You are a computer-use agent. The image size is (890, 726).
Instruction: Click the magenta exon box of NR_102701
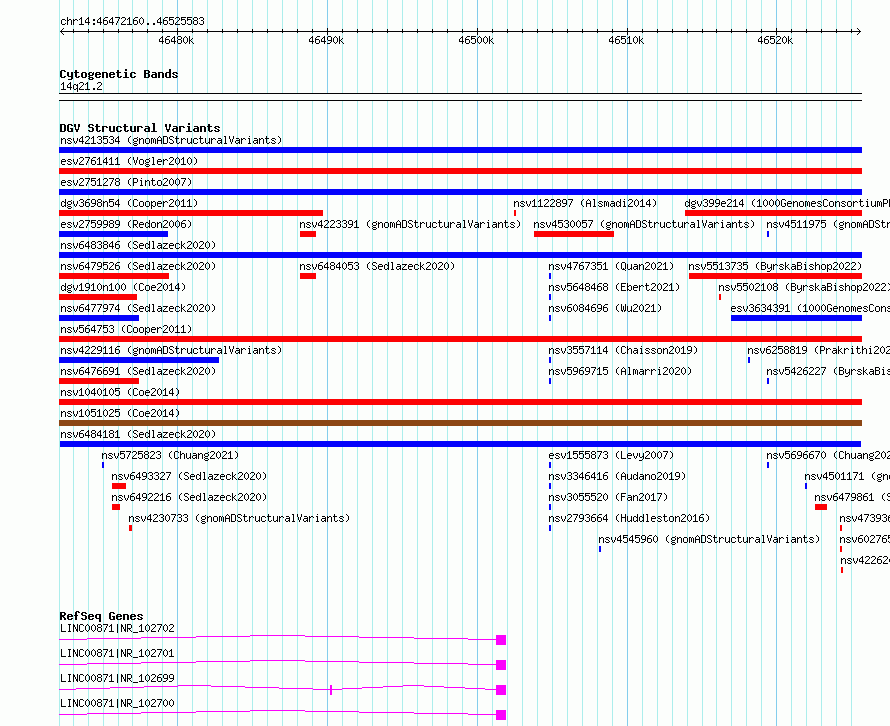tap(501, 665)
